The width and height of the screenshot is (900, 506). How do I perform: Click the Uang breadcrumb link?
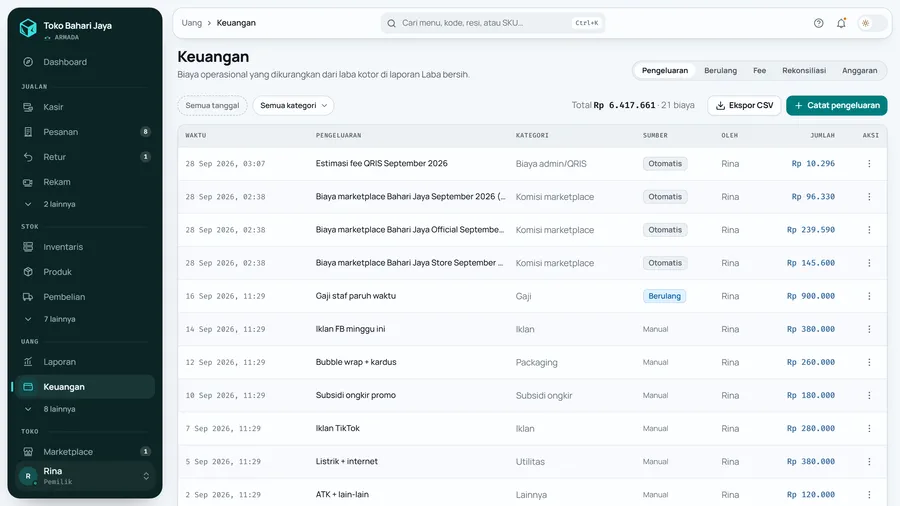[192, 23]
